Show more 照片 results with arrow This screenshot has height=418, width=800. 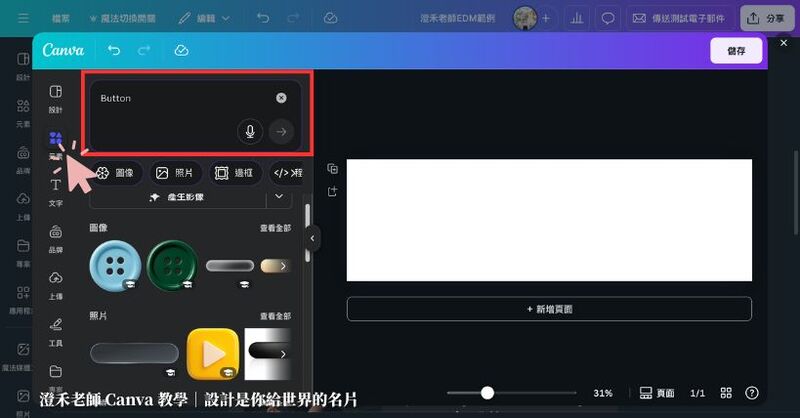pyautogui.click(x=283, y=354)
